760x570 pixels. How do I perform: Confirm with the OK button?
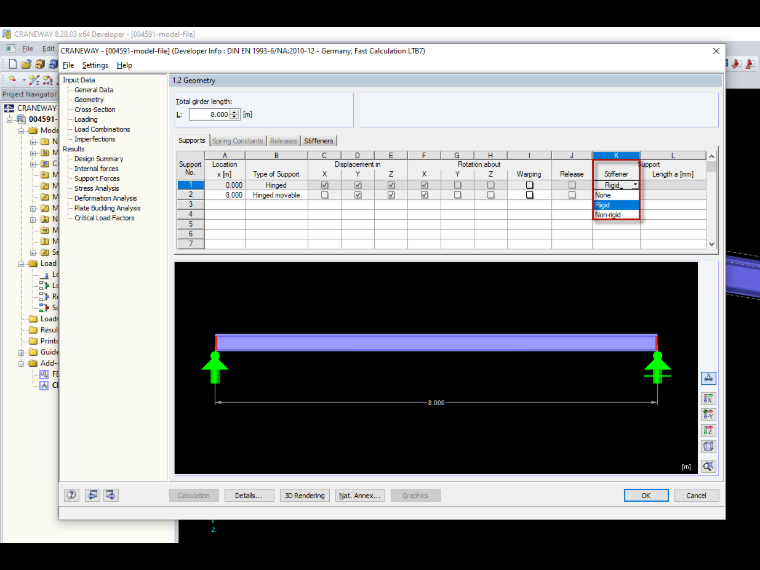(x=646, y=495)
